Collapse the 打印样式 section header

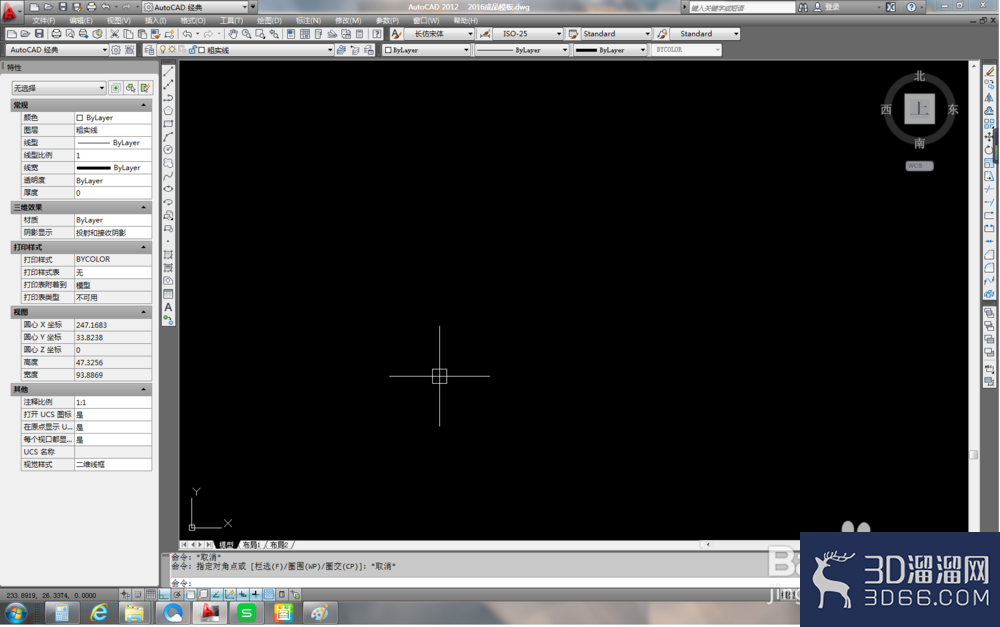point(81,247)
